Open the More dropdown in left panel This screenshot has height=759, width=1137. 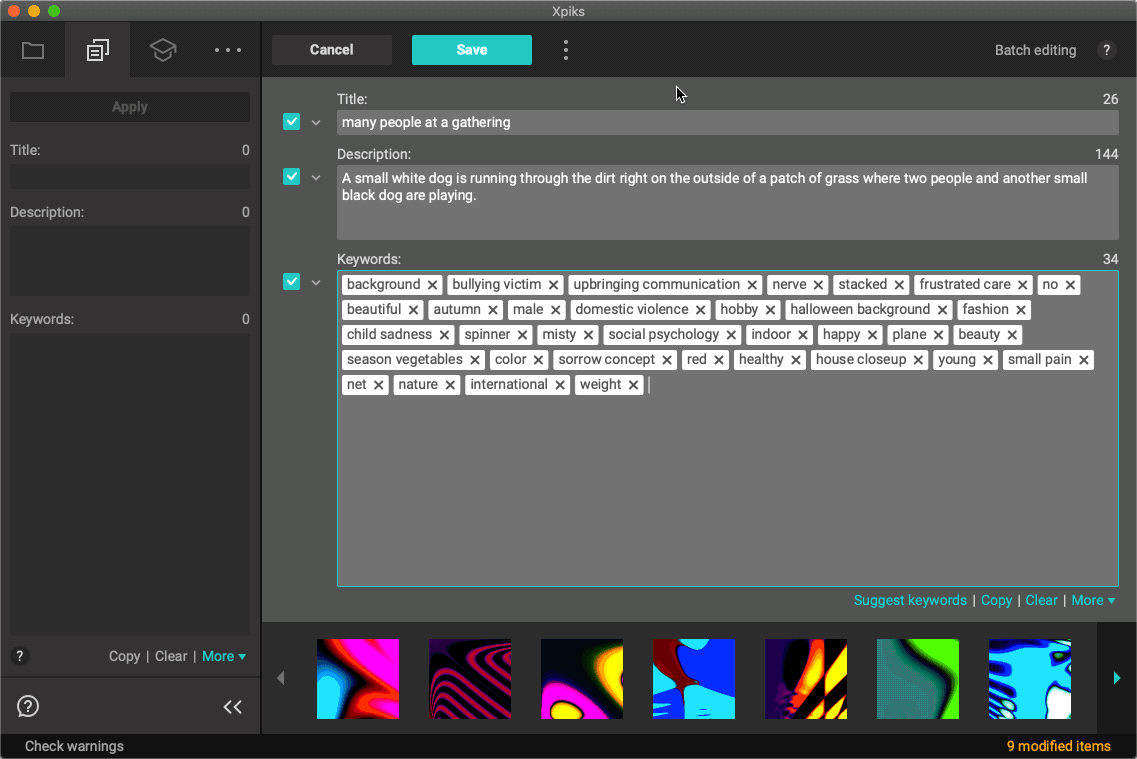coord(223,656)
